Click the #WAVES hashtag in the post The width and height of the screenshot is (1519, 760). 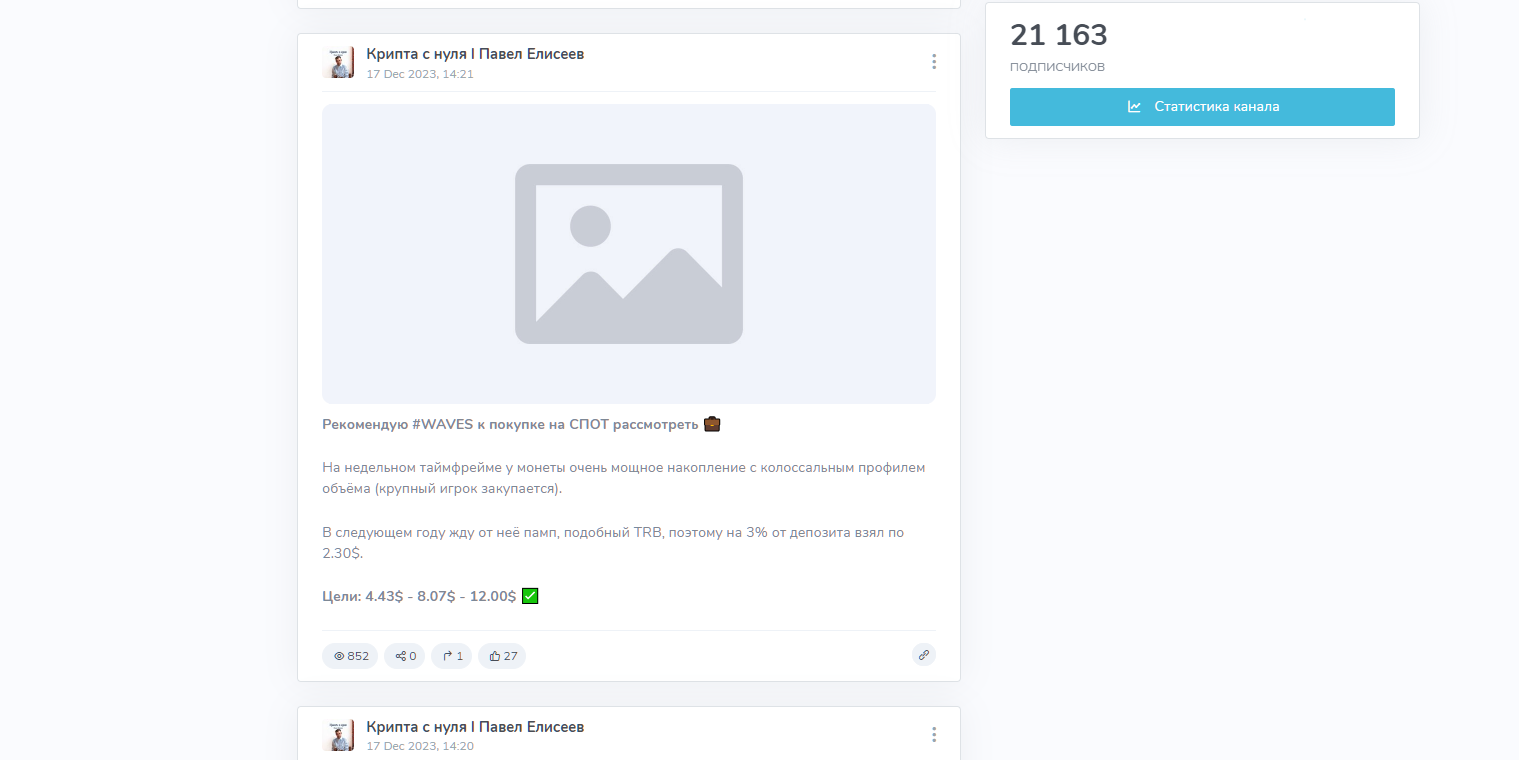tap(442, 424)
